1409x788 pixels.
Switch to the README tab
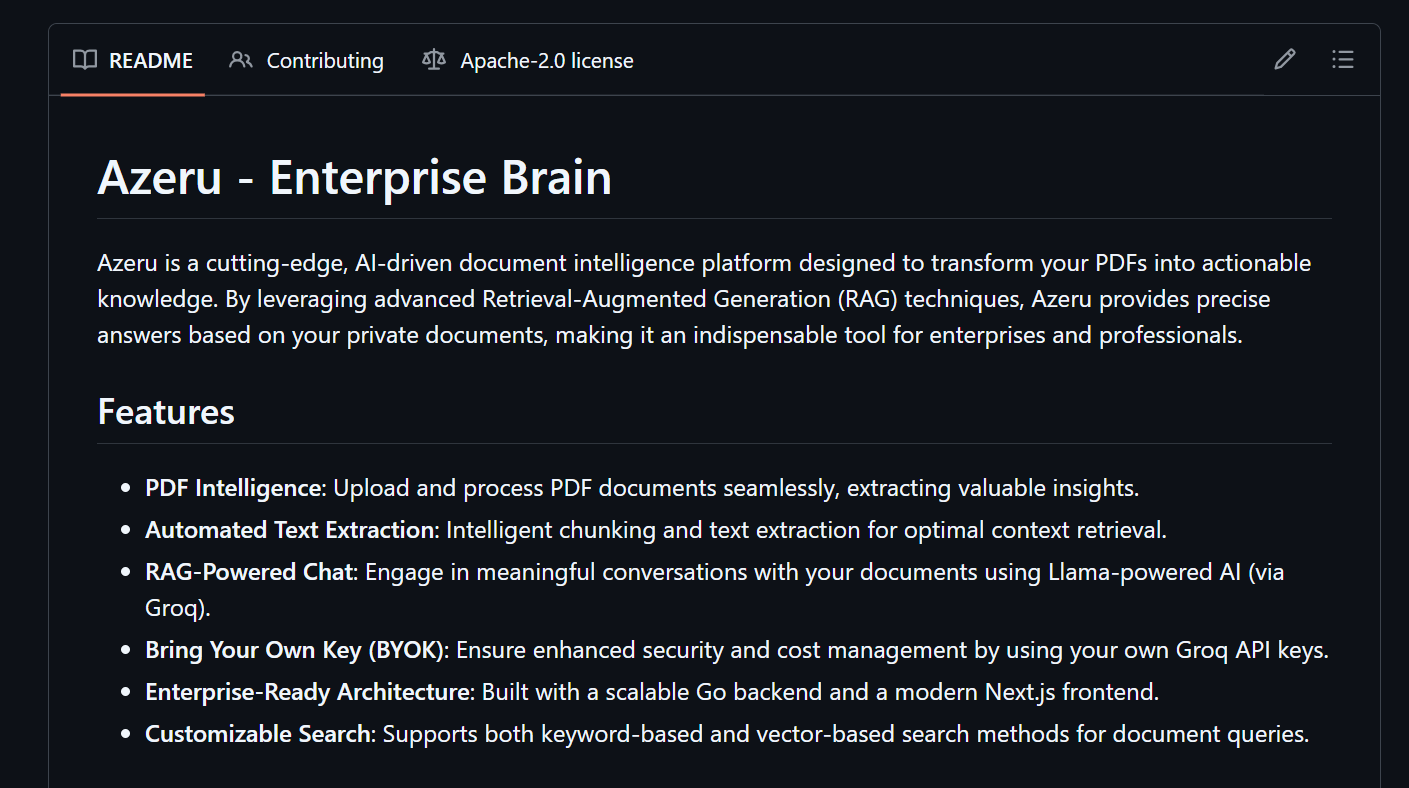pyautogui.click(x=150, y=60)
